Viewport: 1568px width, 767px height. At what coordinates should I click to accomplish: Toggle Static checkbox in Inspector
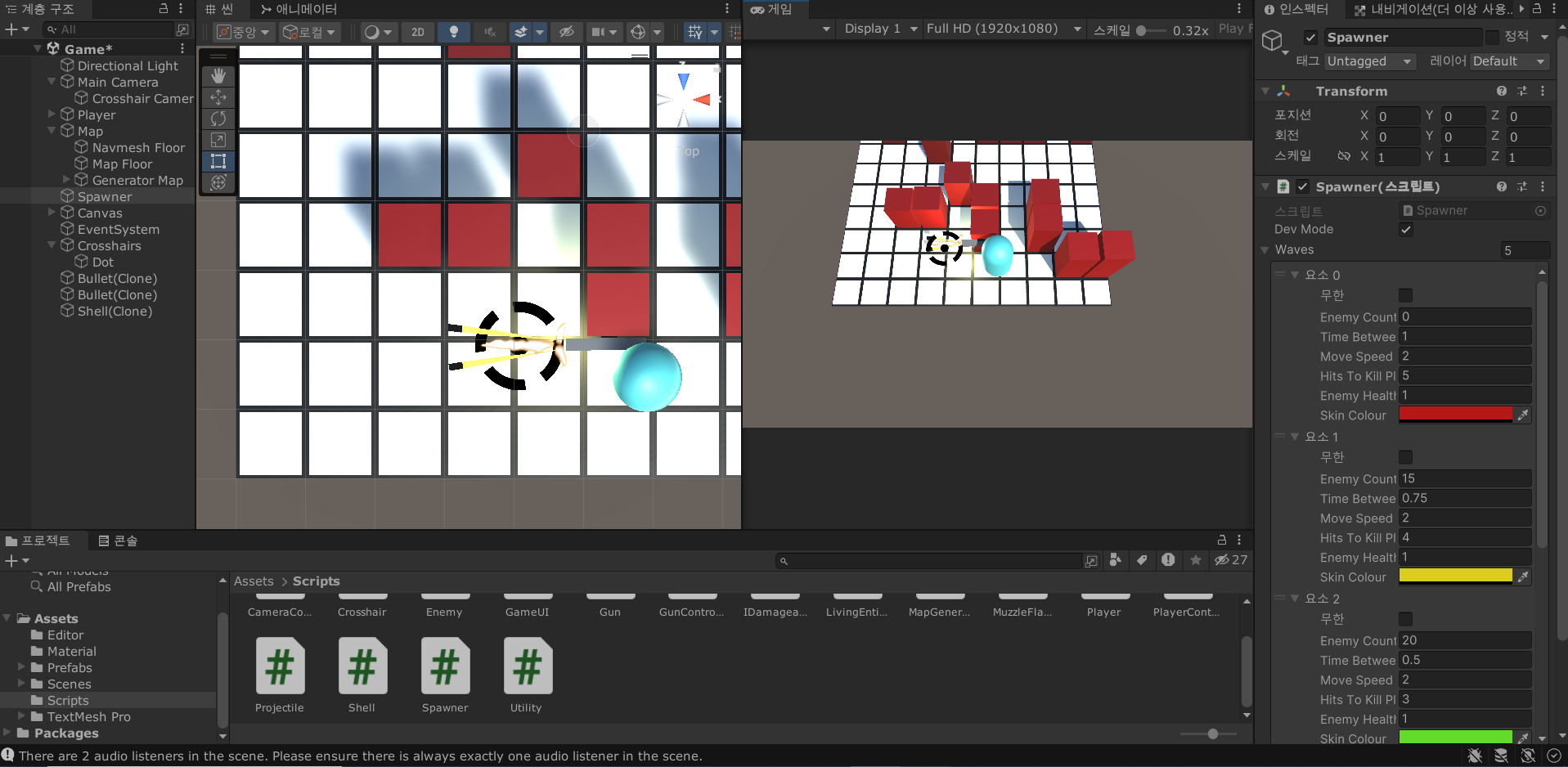pos(1492,38)
